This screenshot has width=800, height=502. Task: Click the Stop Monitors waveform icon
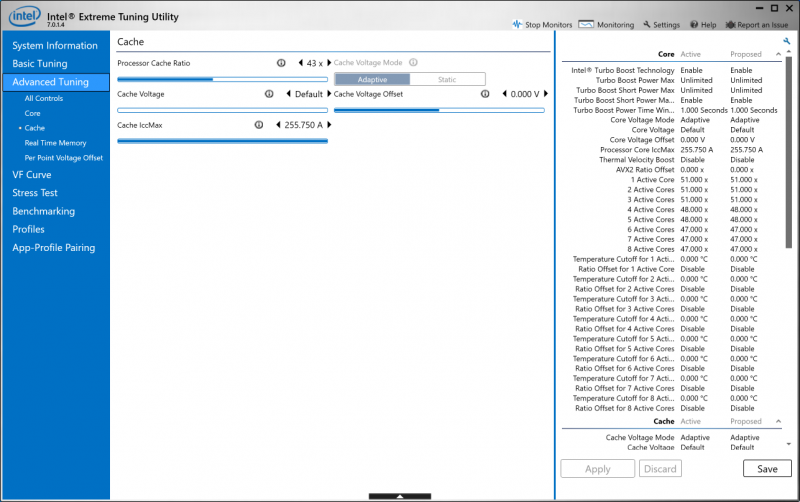coord(517,24)
